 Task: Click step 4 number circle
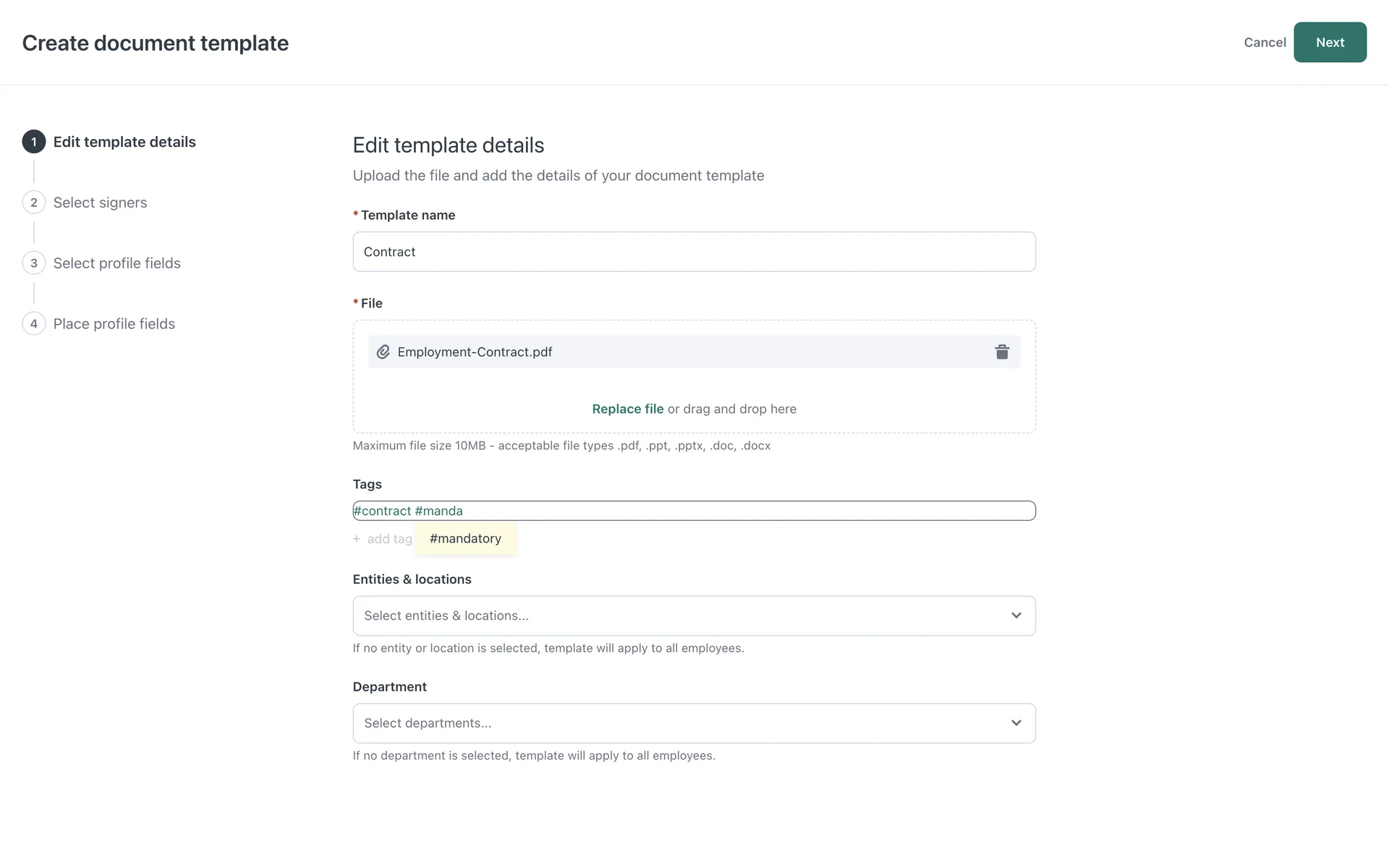coord(34,324)
